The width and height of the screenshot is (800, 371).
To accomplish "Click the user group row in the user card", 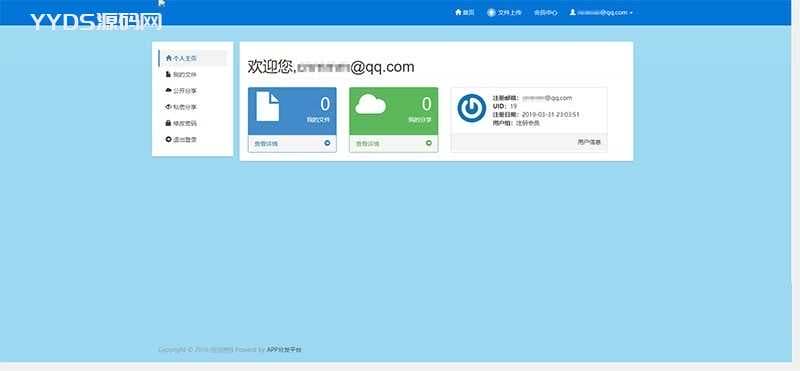I will (x=516, y=123).
